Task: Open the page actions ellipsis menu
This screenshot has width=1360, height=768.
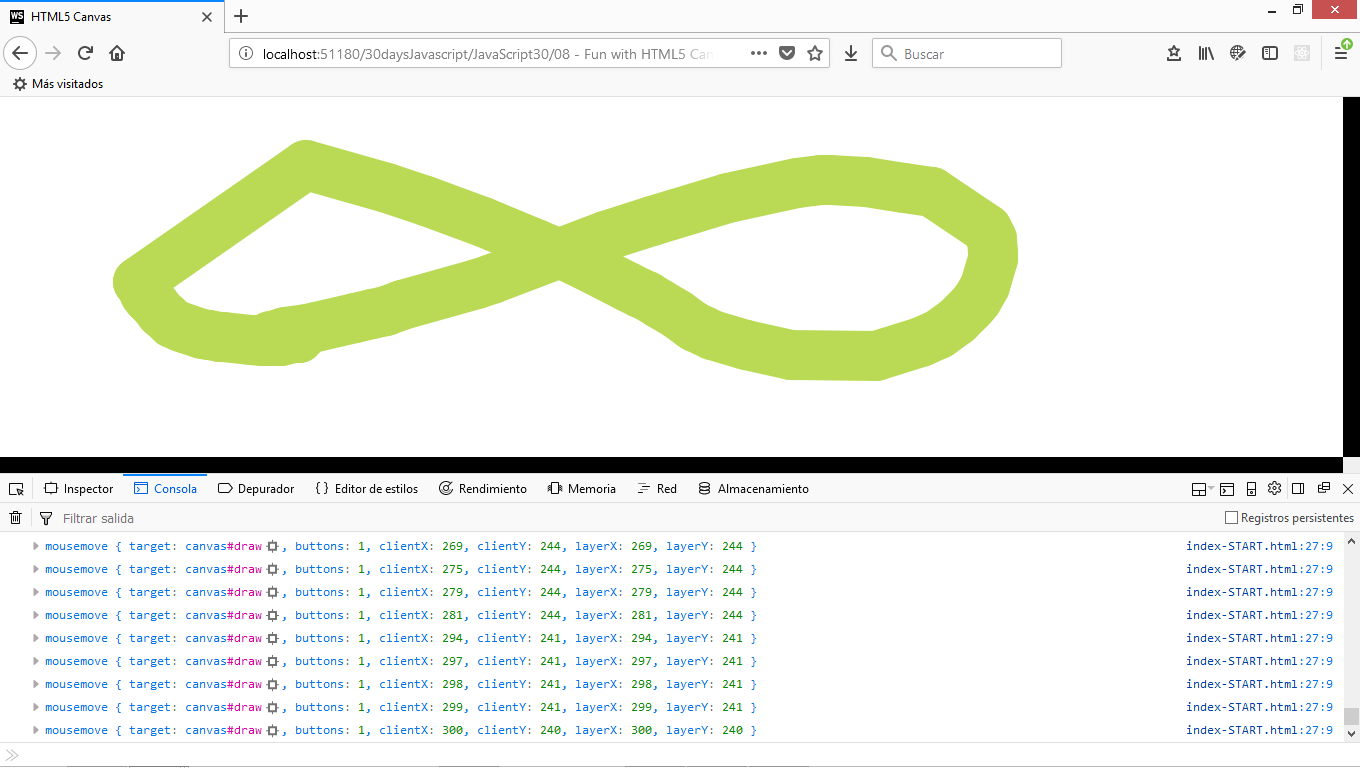Action: (x=758, y=53)
